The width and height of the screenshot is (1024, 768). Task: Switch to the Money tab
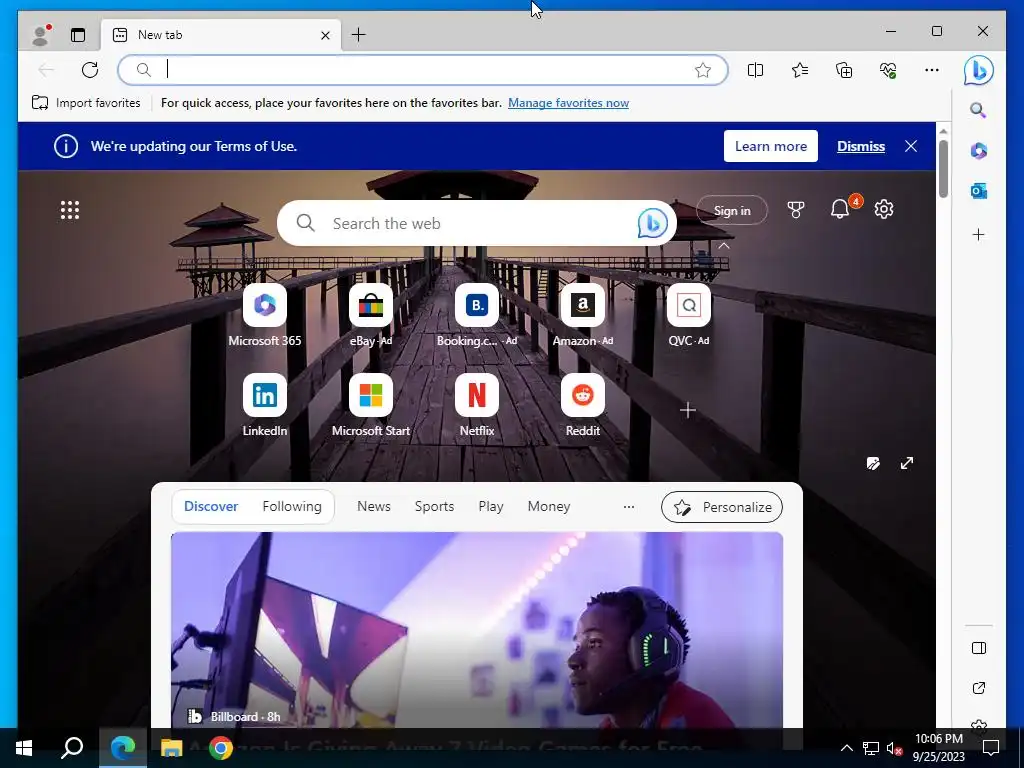(x=549, y=506)
